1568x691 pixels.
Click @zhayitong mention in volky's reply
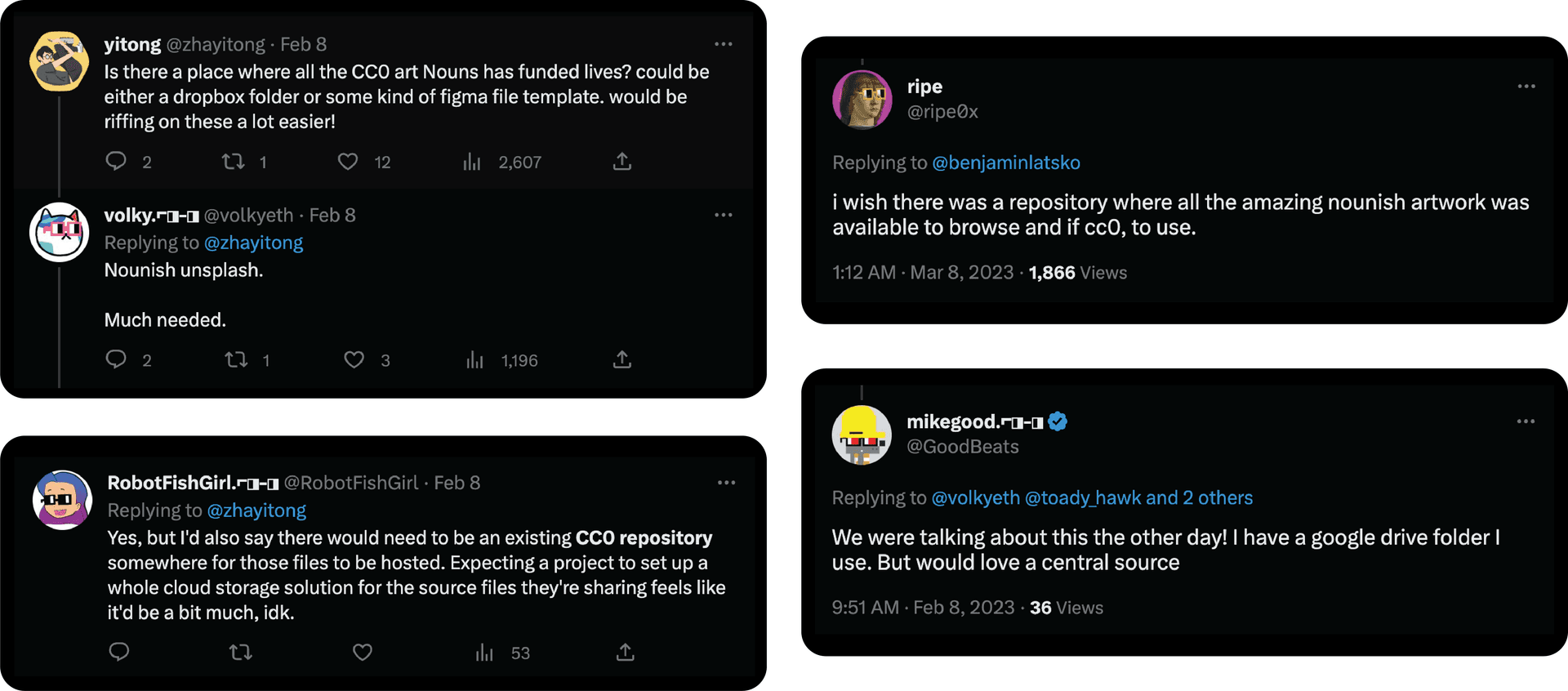(x=253, y=243)
